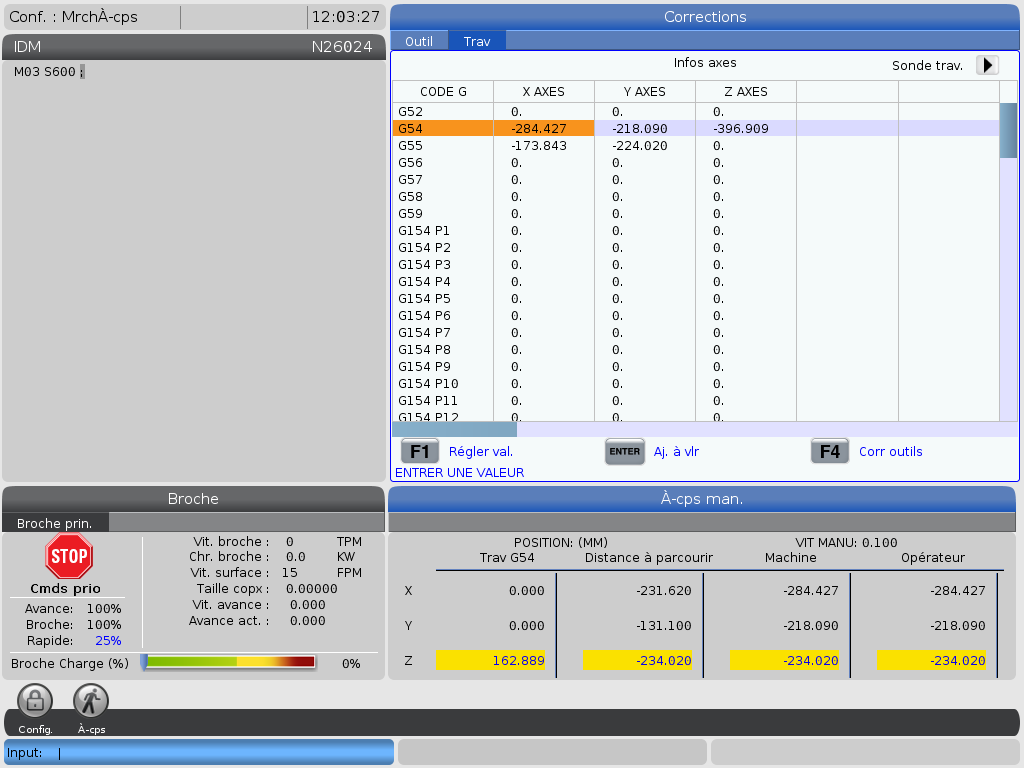The image size is (1024, 768).
Task: Click the Vit. surface value 15
Action: (289, 573)
